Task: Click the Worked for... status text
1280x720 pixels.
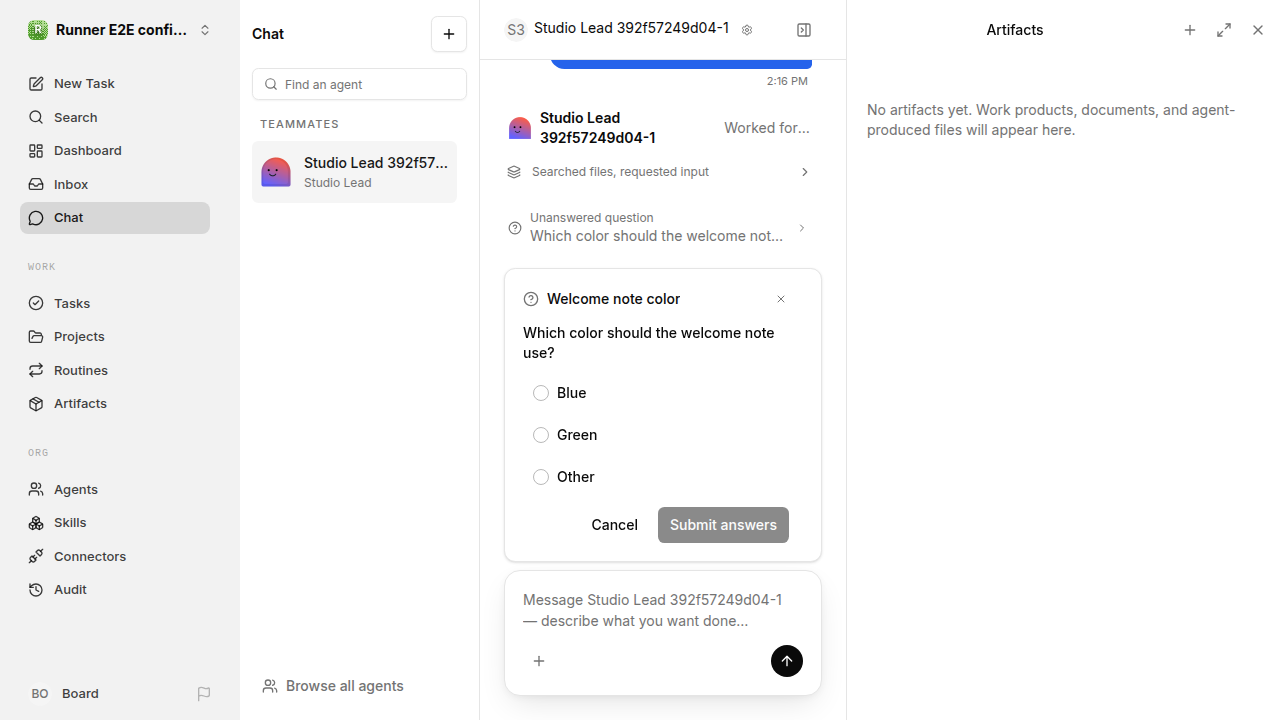Action: point(767,128)
